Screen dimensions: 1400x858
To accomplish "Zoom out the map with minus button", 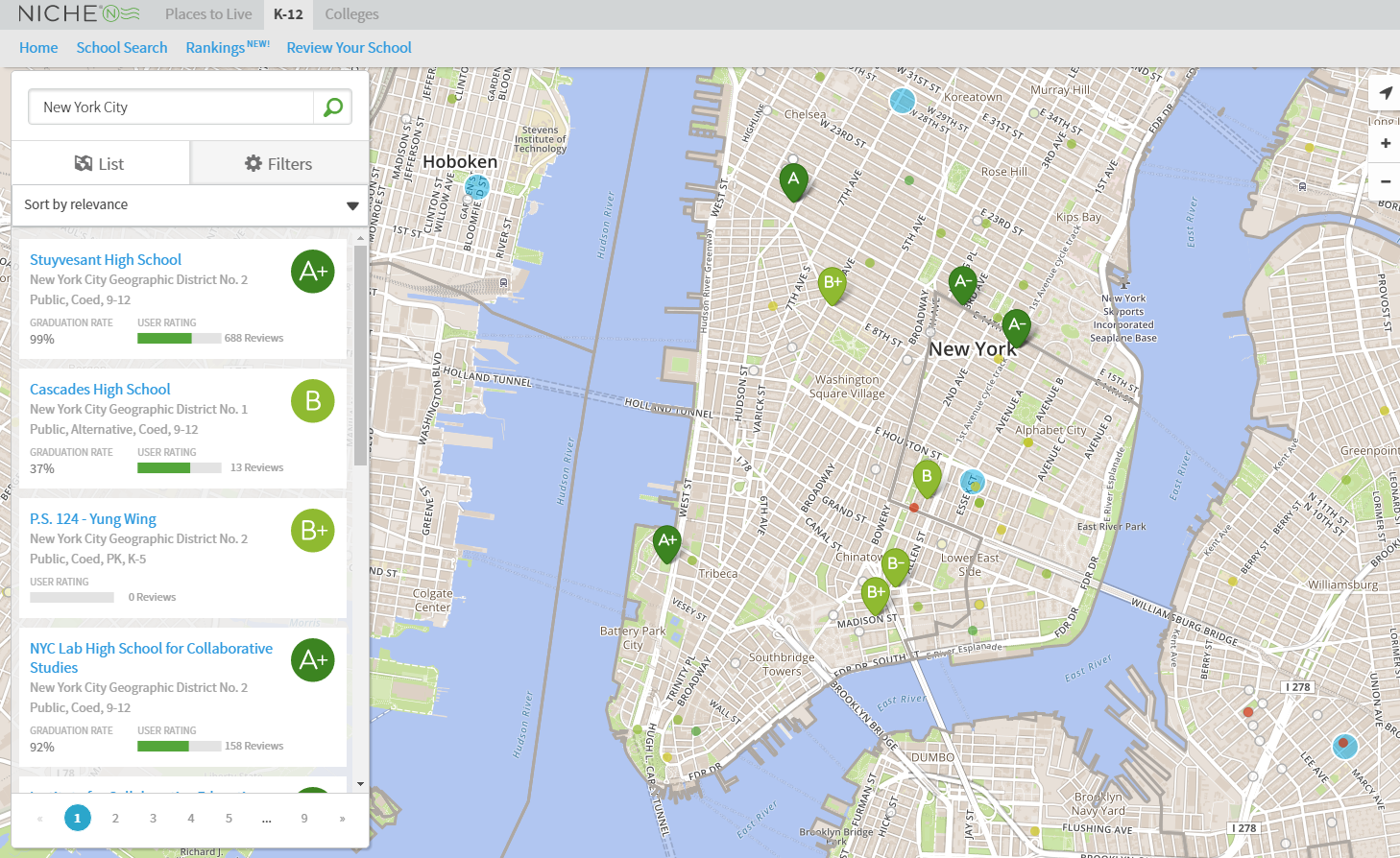I will 1385,180.
